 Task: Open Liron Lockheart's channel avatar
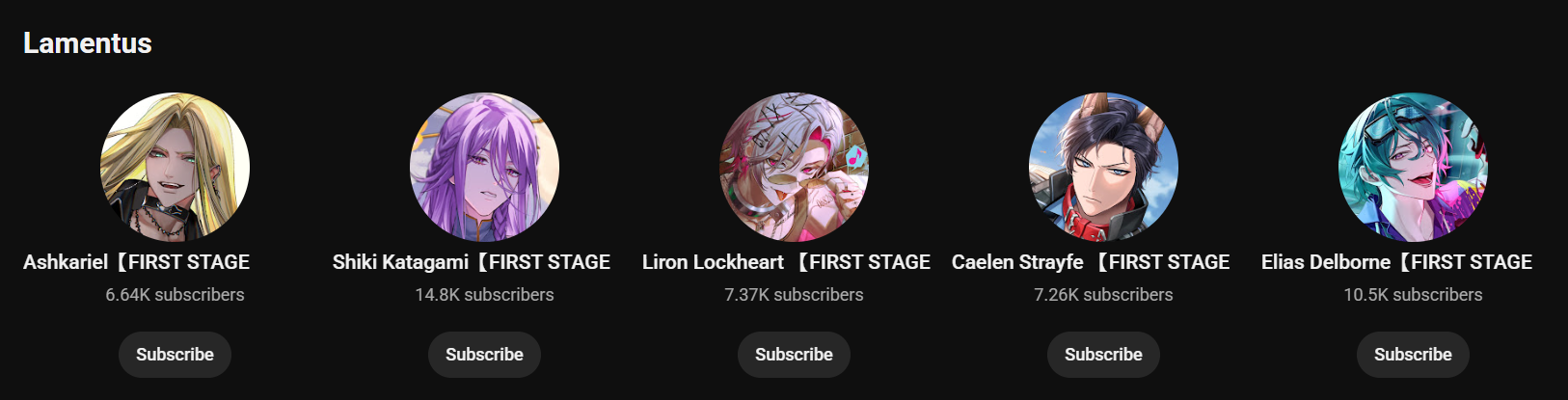[794, 167]
